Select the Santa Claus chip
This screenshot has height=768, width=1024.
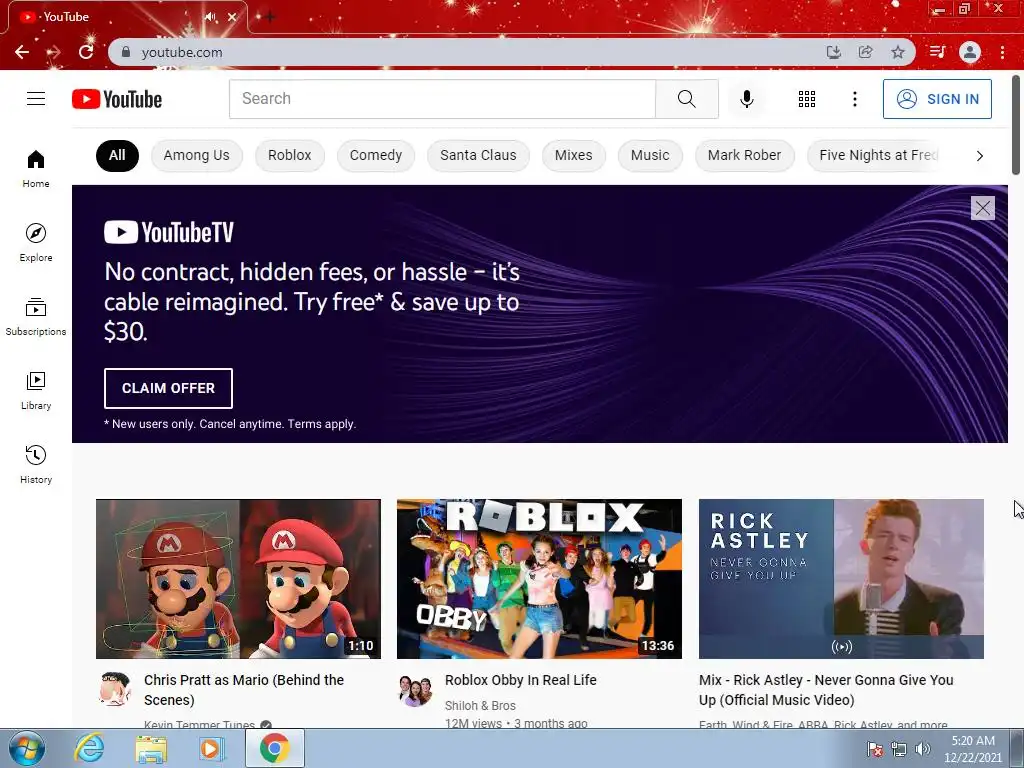click(x=478, y=155)
